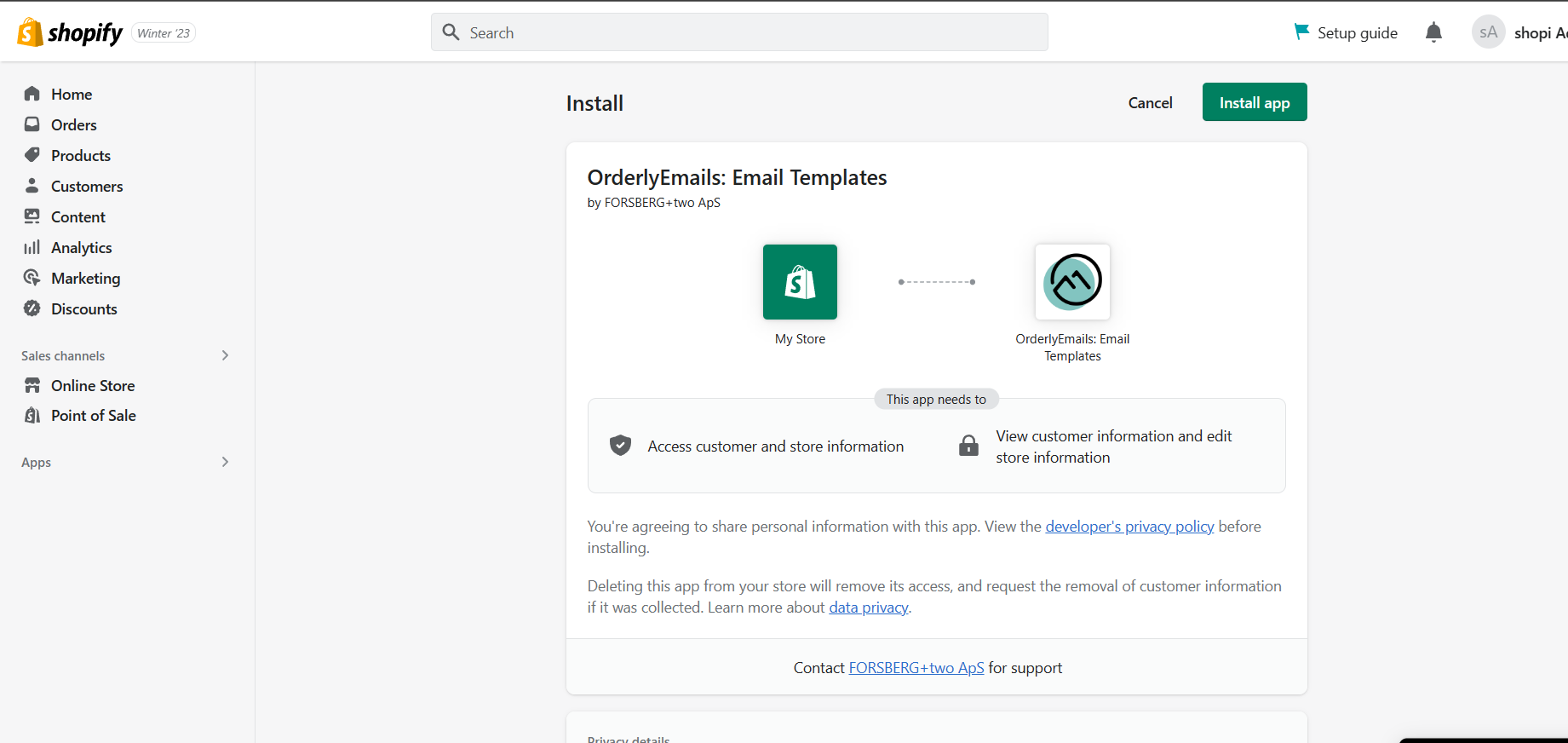
Task: Select the Products tag icon
Action: (x=32, y=155)
